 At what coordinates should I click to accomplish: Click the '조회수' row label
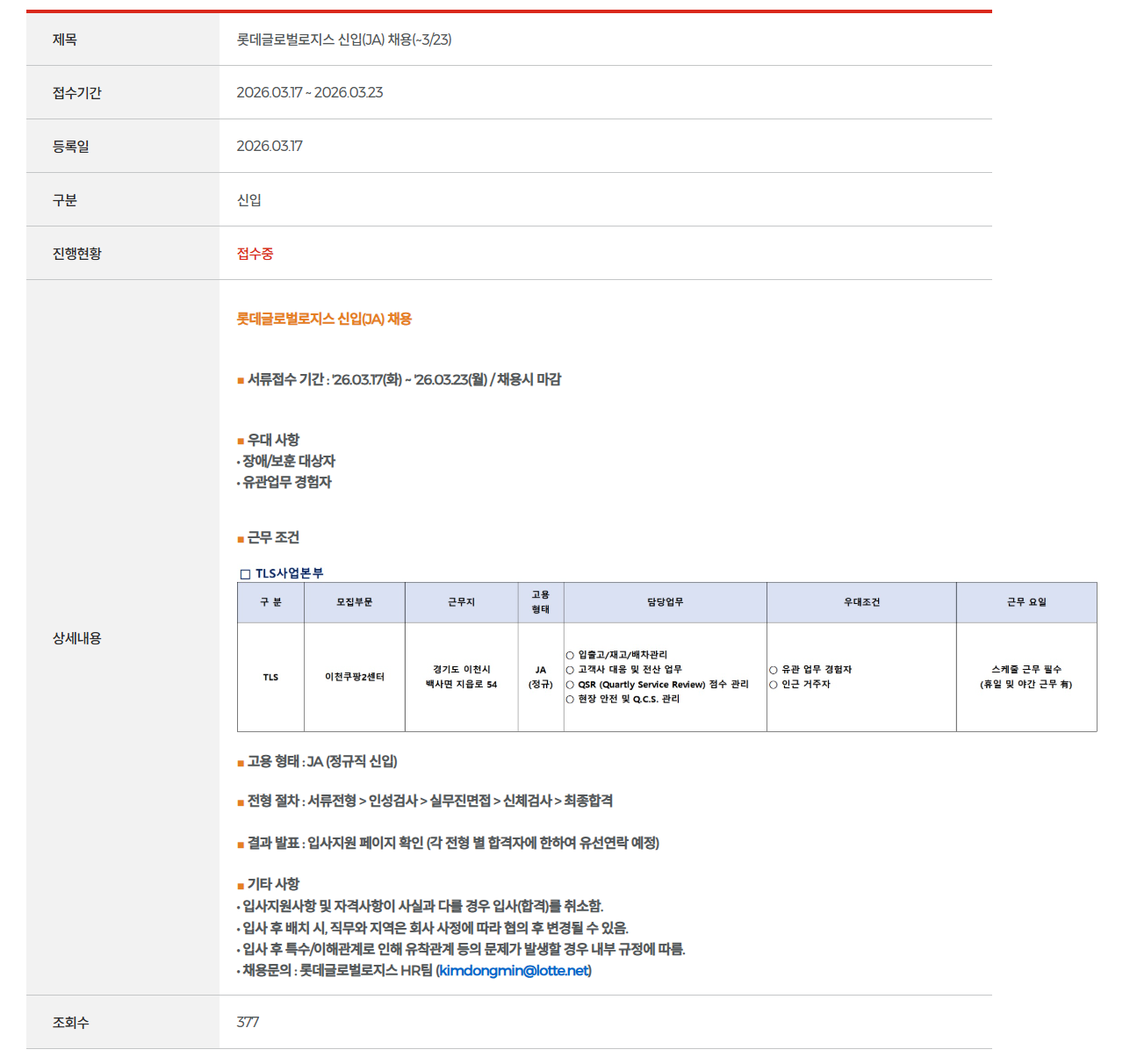[71, 1023]
